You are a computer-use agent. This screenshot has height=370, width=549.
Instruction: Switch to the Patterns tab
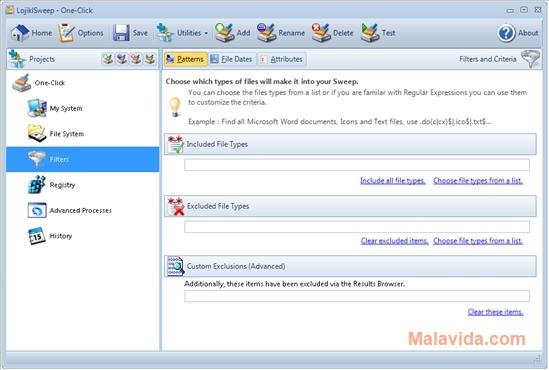[186, 59]
